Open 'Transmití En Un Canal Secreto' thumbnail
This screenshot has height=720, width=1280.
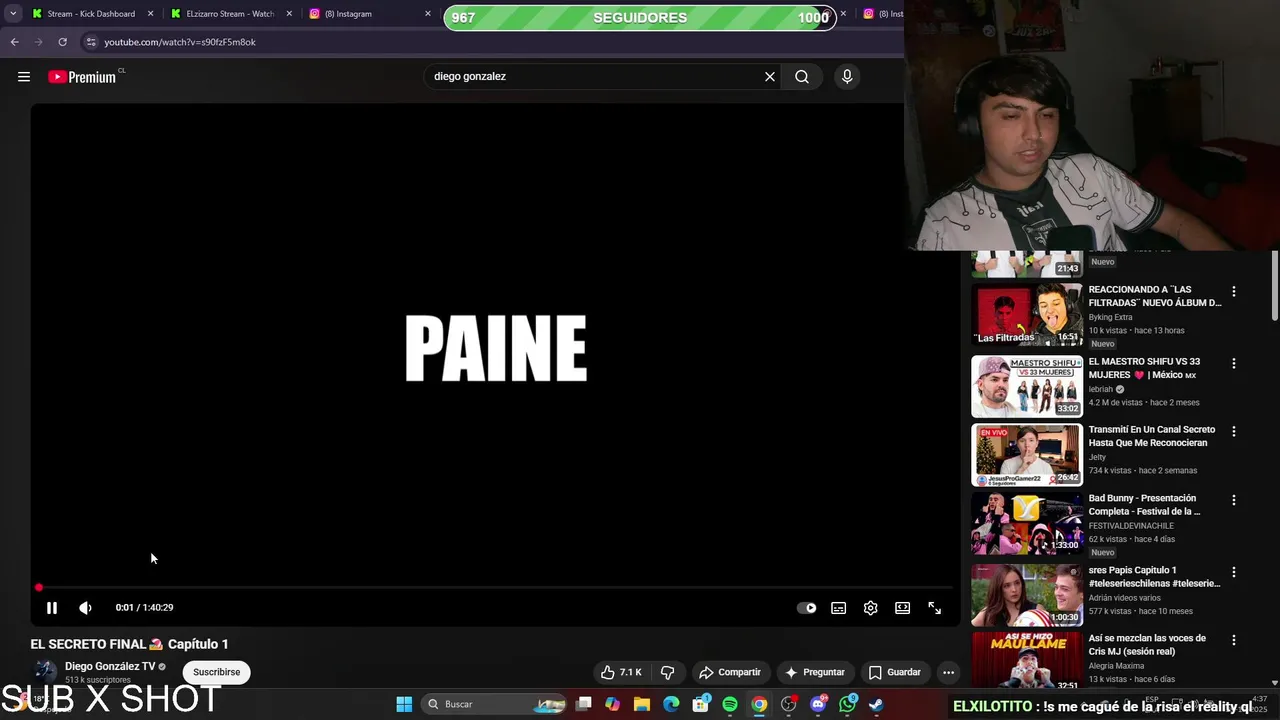(x=1027, y=455)
